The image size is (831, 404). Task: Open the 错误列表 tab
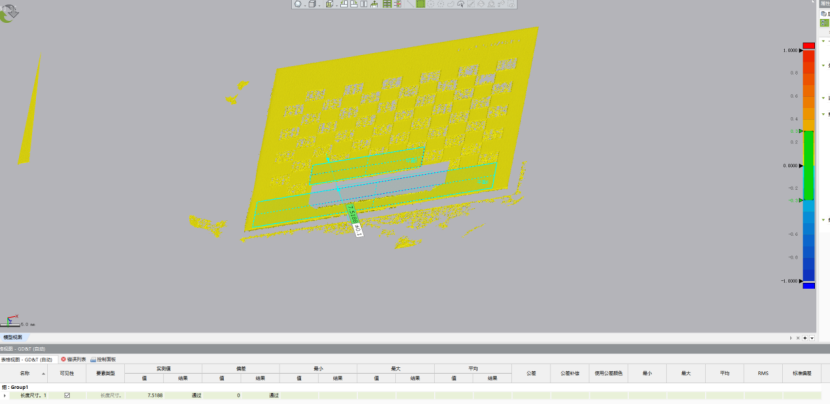(x=74, y=359)
